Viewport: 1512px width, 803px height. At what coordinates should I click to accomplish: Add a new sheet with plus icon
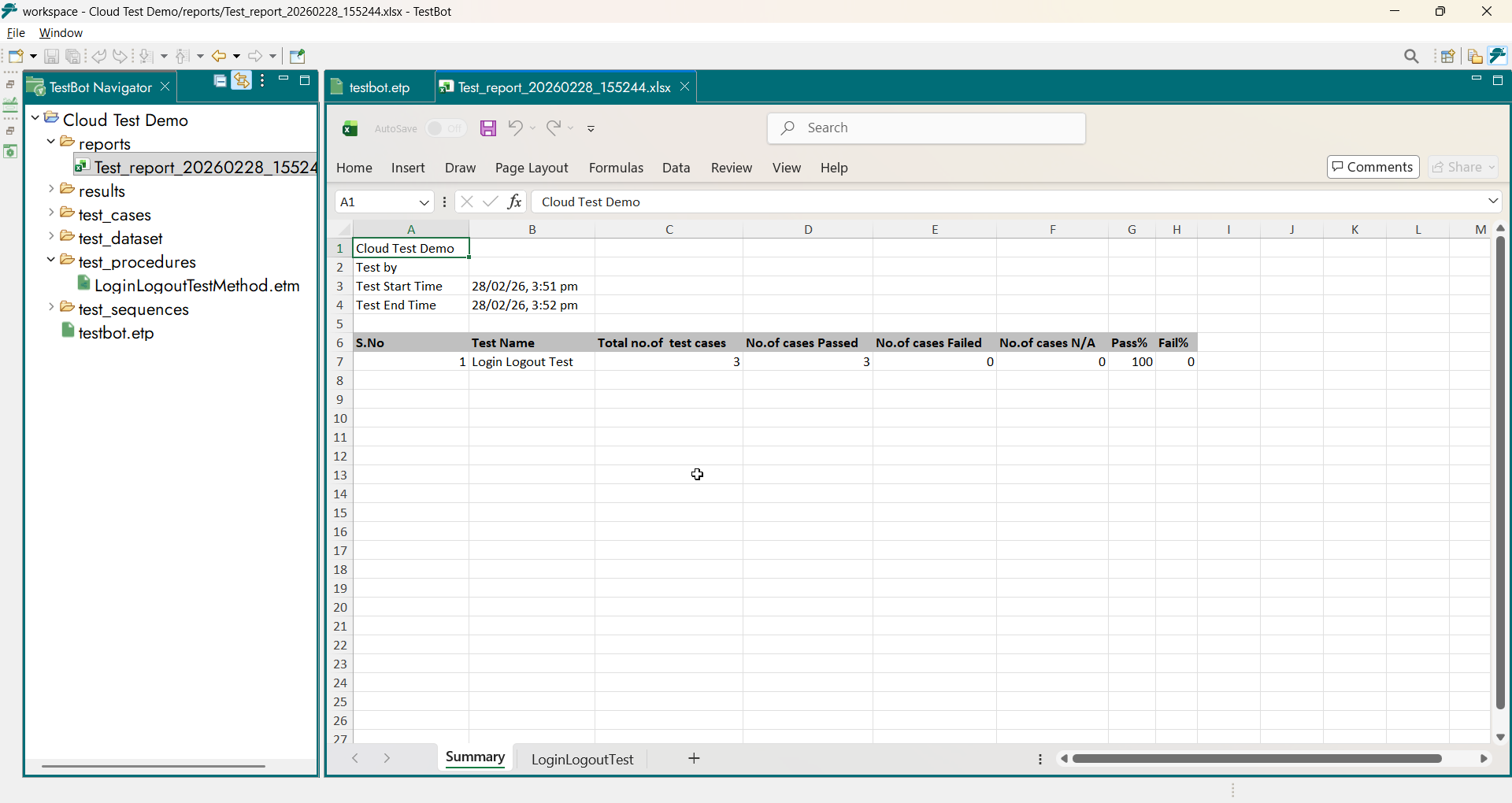coord(694,758)
